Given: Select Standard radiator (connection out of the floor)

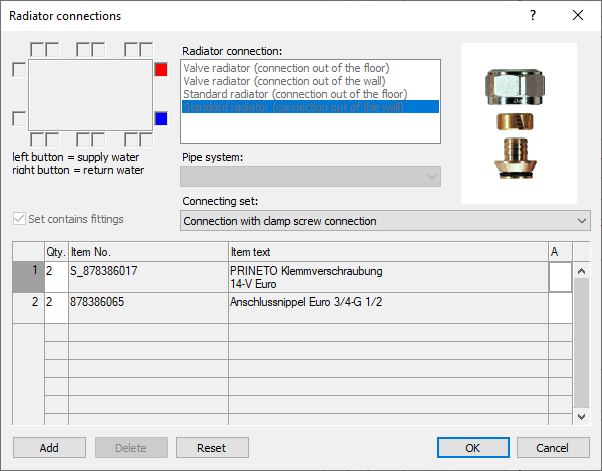Looking at the screenshot, I should 295,94.
